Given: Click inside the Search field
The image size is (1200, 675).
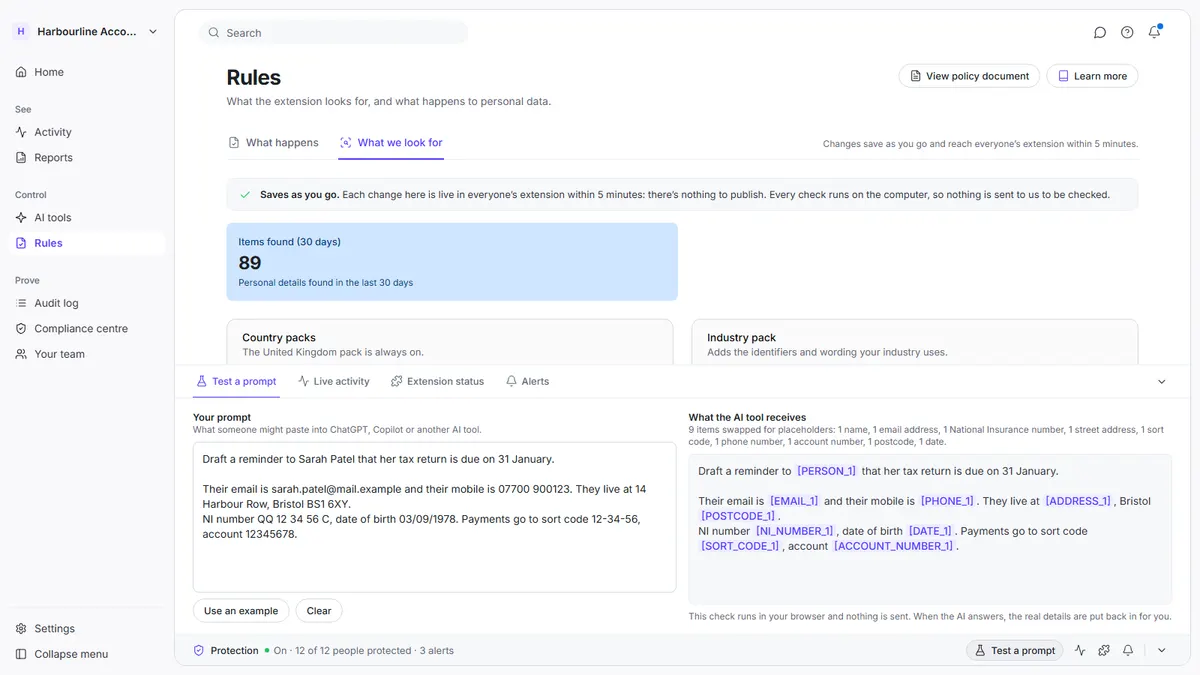Looking at the screenshot, I should (x=334, y=33).
